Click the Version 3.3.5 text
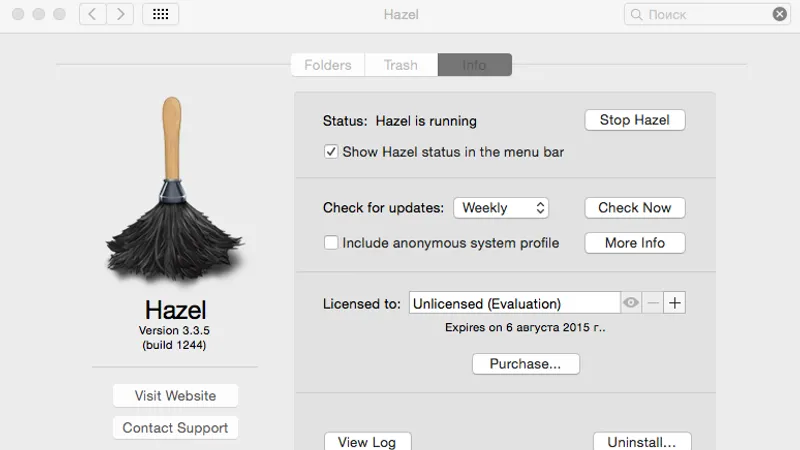 coord(174,330)
